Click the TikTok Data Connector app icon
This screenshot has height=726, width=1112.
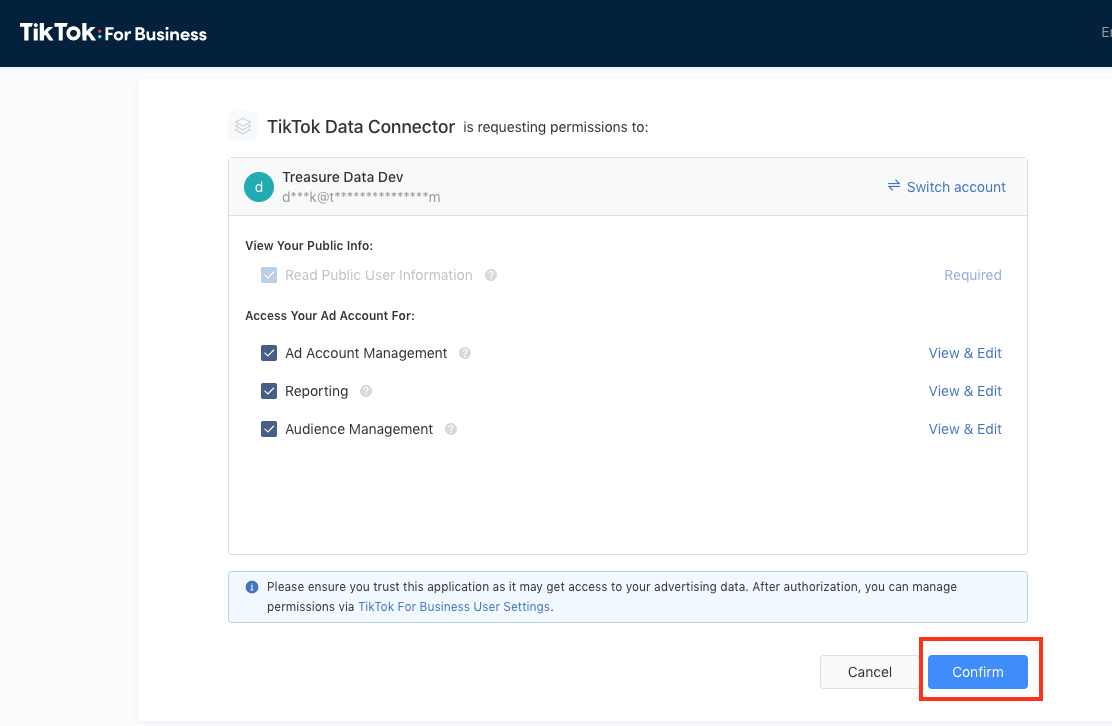[x=242, y=126]
